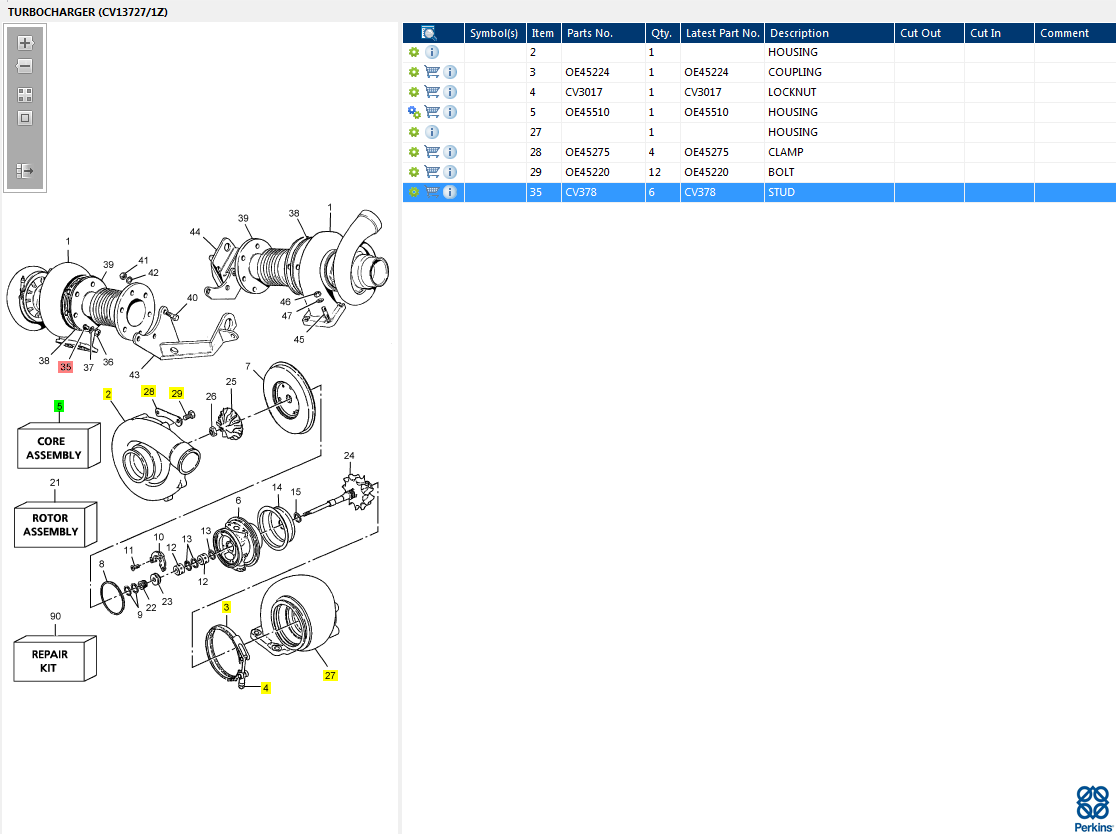
Task: Click the list export arrow icon in diagram toolbar
Action: click(x=25, y=171)
